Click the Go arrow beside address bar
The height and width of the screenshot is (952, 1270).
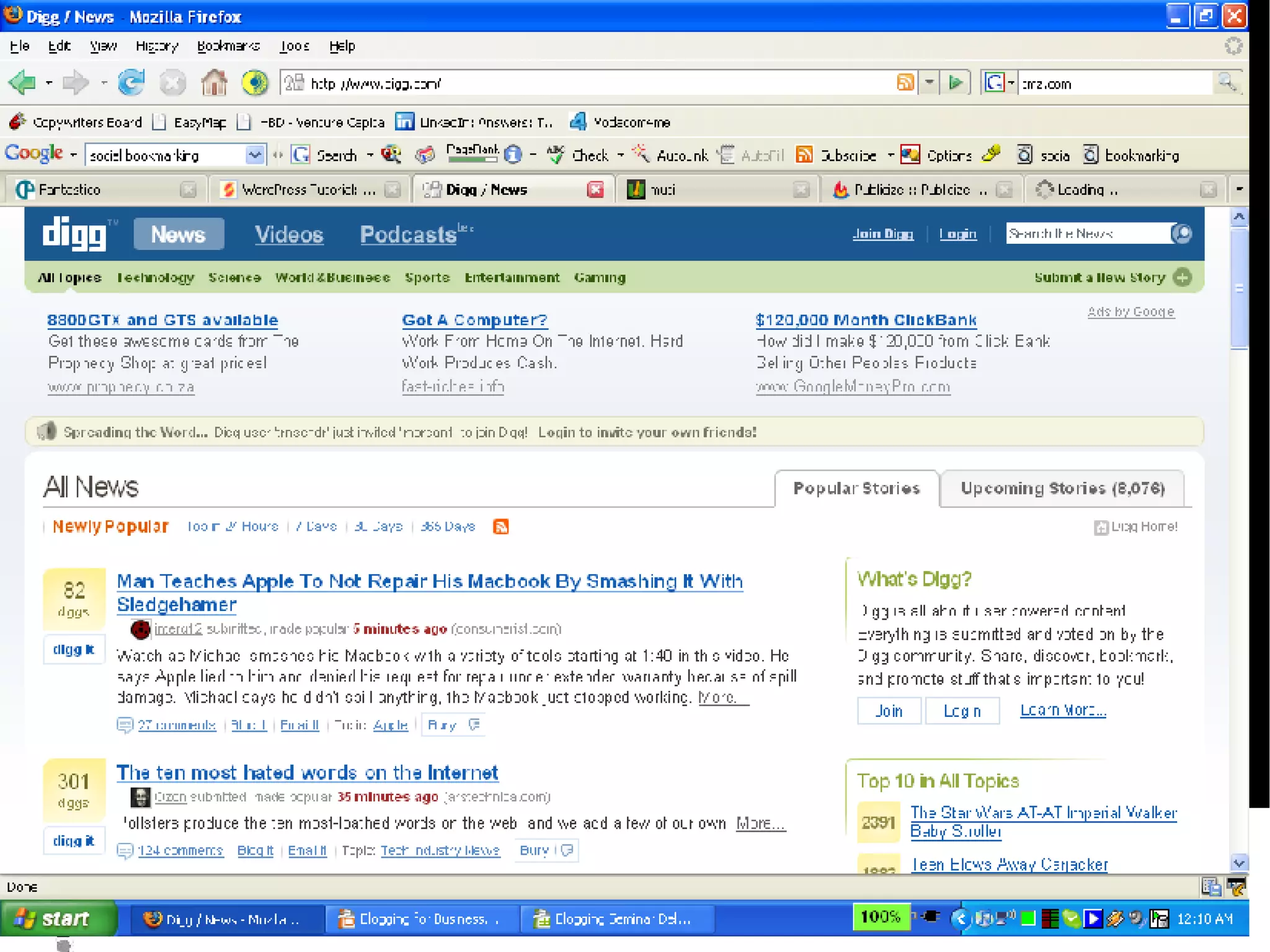[956, 82]
